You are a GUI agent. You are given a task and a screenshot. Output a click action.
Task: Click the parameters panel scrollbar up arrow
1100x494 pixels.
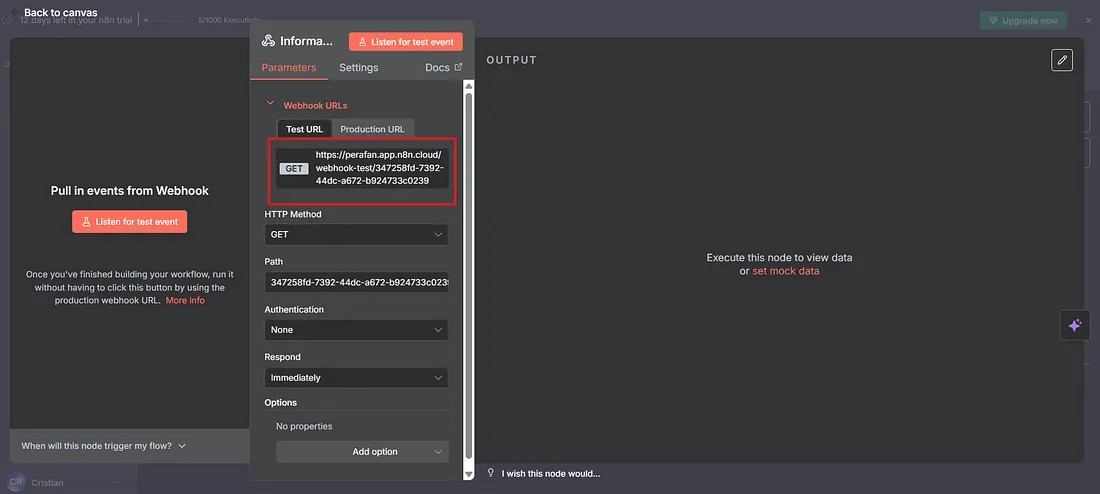pos(469,86)
